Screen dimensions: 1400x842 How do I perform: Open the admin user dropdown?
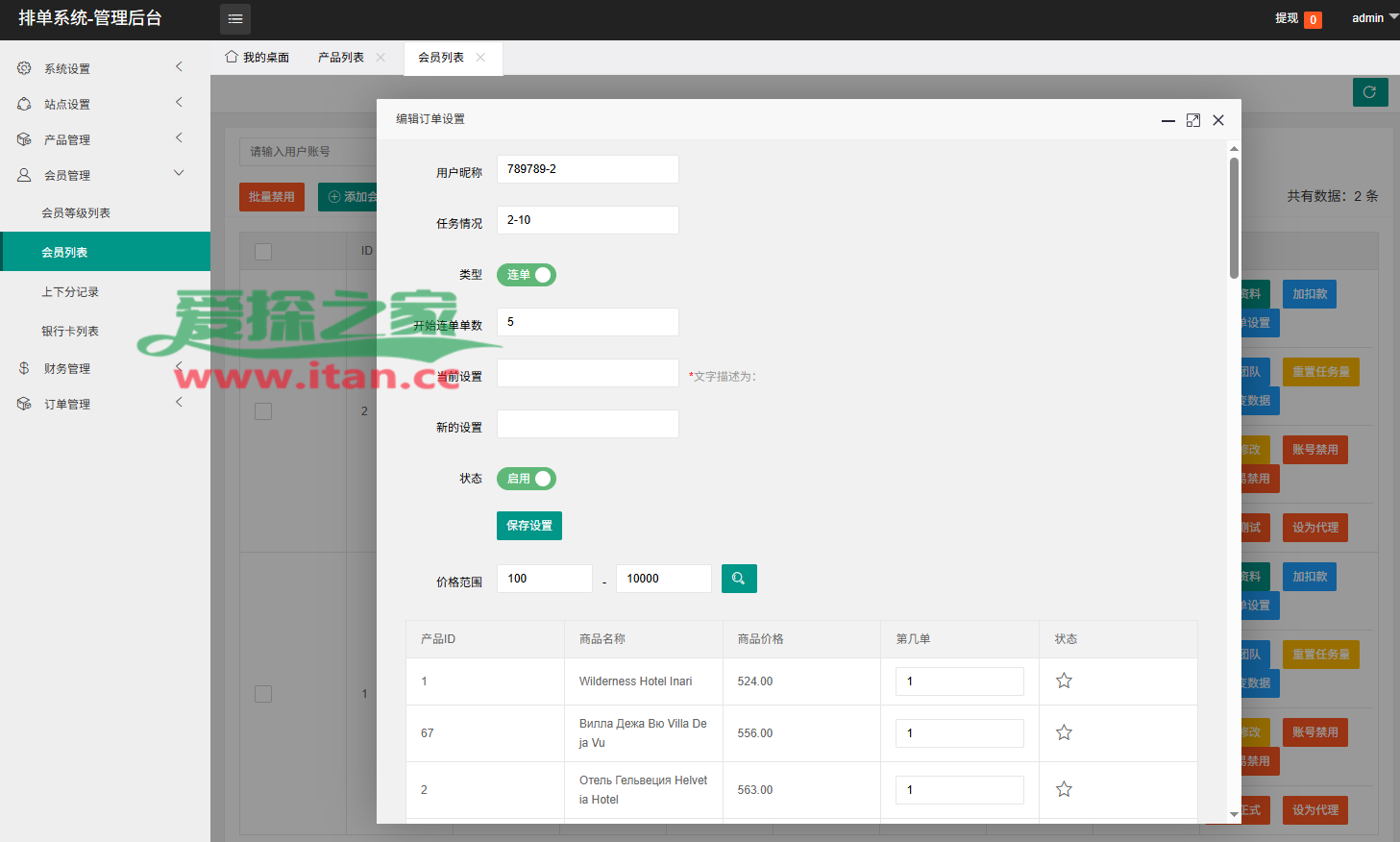click(x=1373, y=18)
